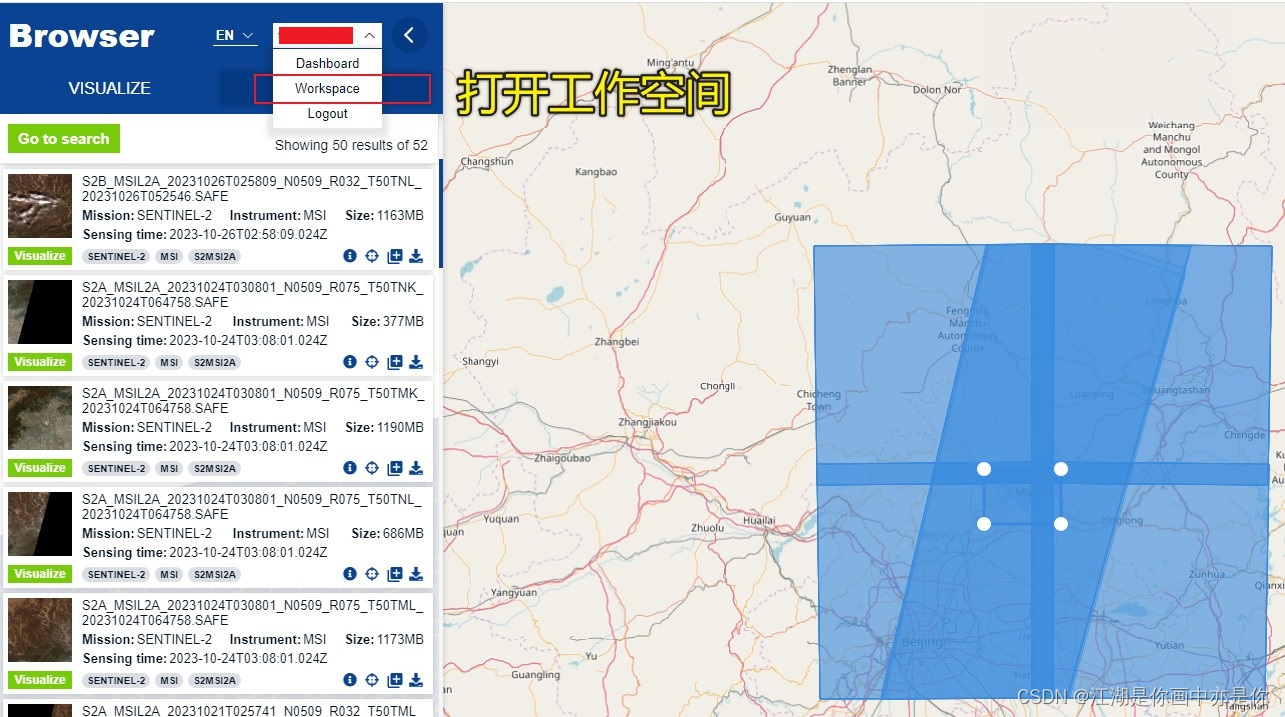The height and width of the screenshot is (717, 1285).
Task: Click SENTINEL-2 tag on the 1163MB result
Action: click(x=116, y=256)
